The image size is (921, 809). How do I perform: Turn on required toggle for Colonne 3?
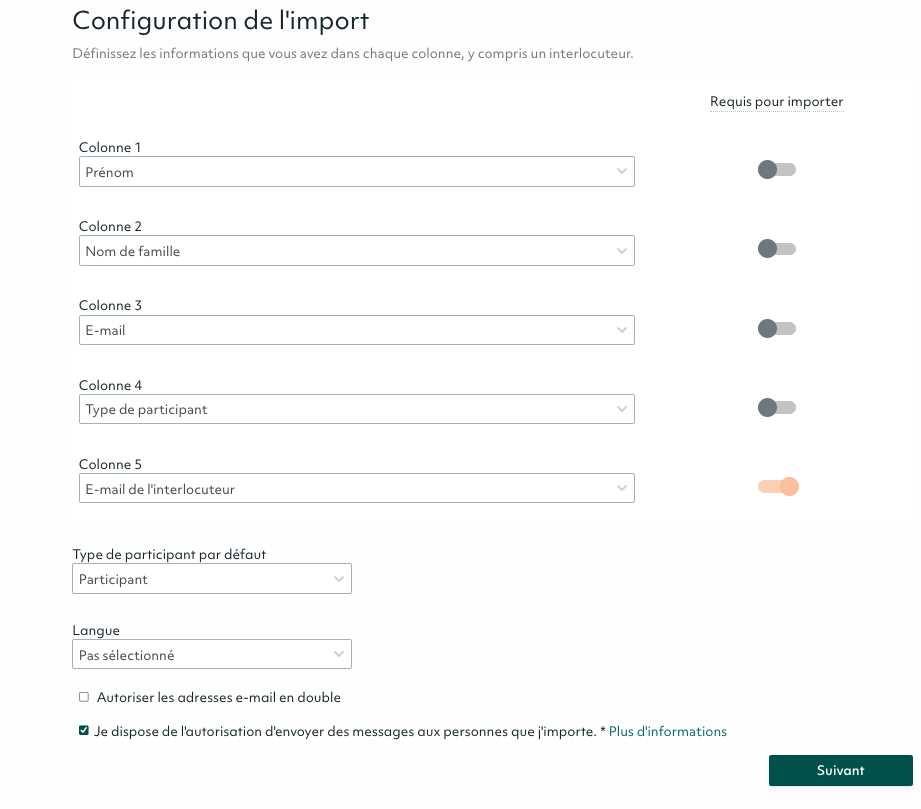point(776,328)
